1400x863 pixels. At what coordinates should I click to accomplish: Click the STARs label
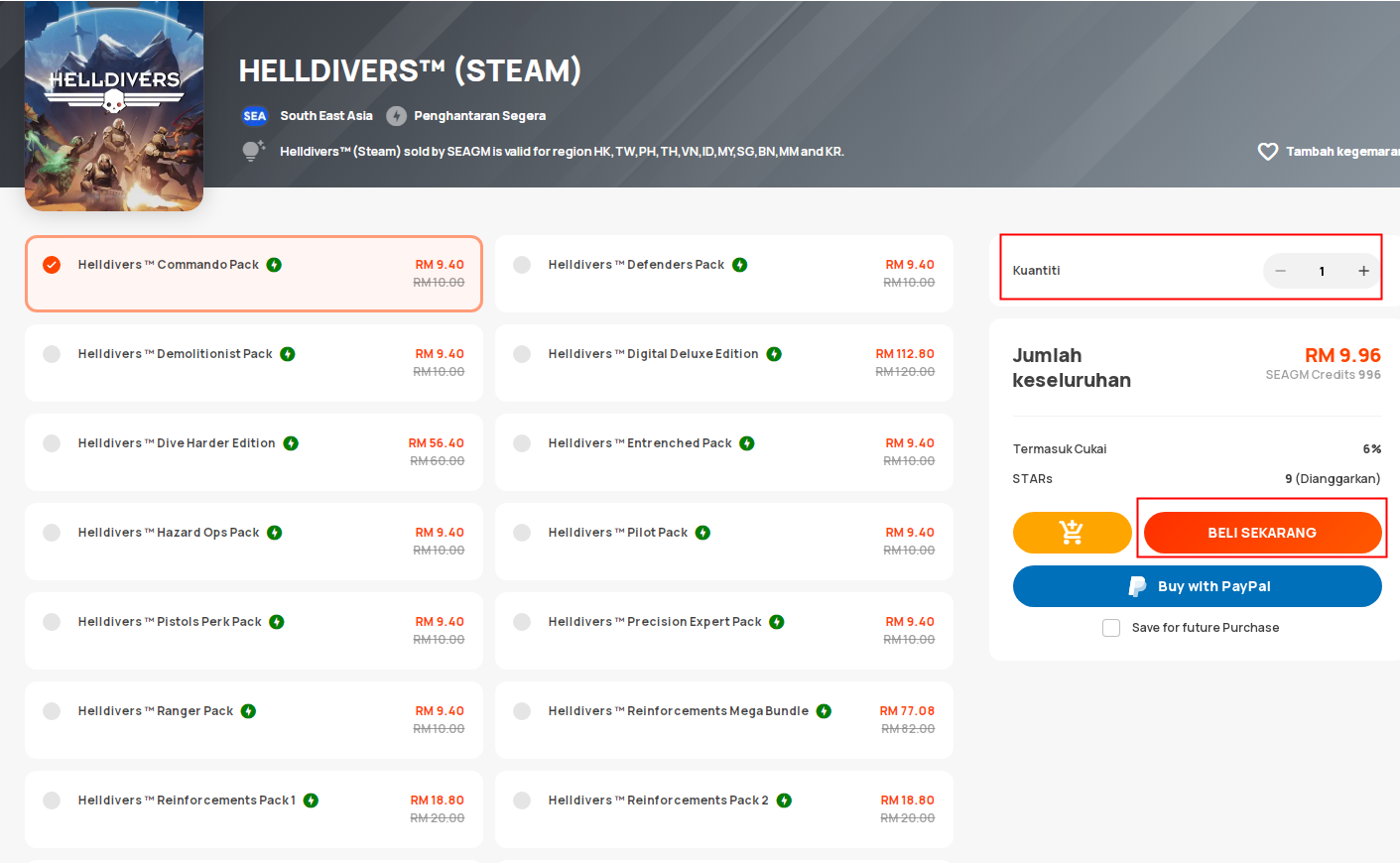1033,479
